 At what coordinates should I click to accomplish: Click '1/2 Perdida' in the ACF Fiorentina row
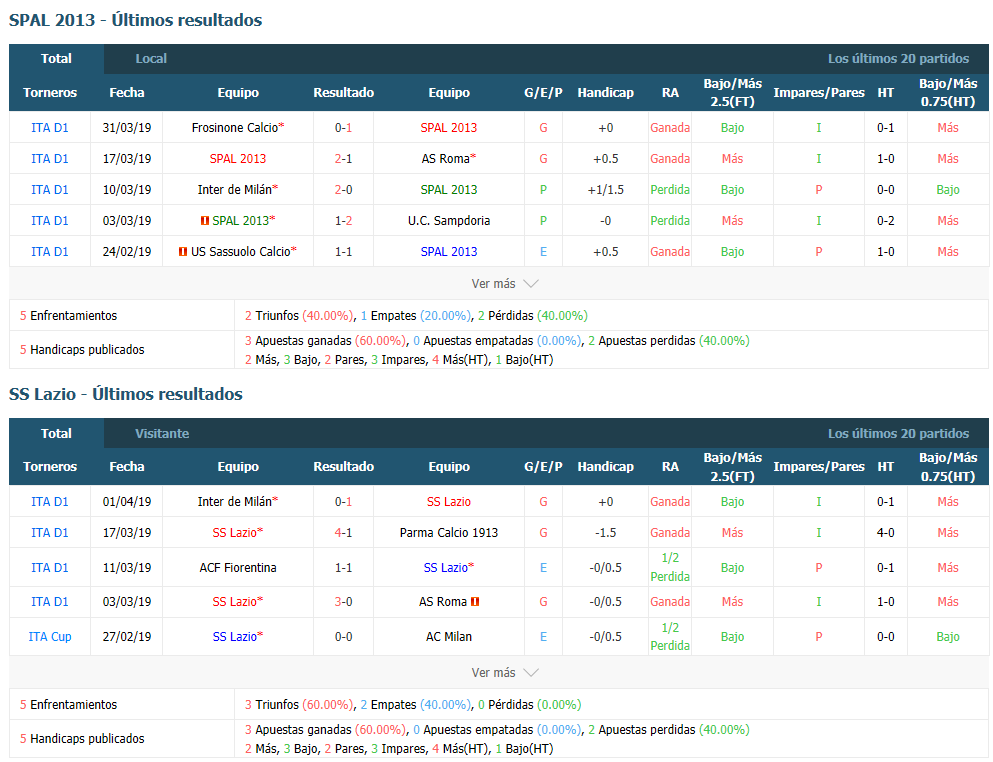[670, 568]
